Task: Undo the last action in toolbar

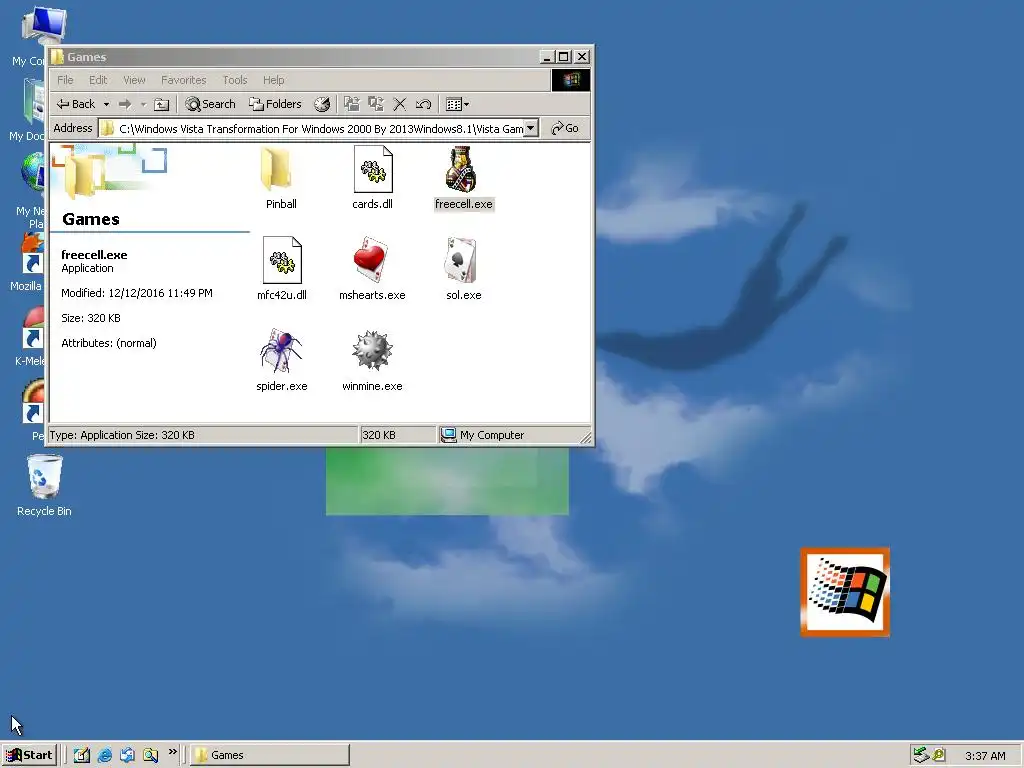Action: tap(423, 104)
